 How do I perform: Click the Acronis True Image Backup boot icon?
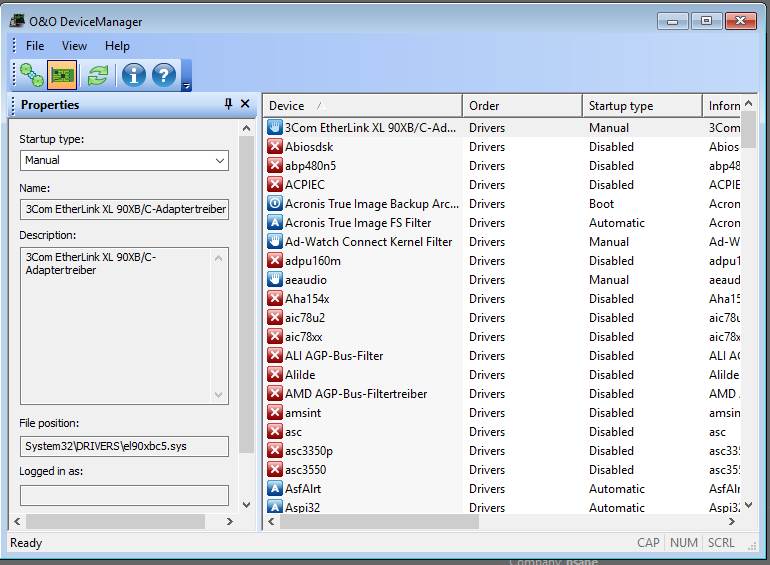(275, 204)
